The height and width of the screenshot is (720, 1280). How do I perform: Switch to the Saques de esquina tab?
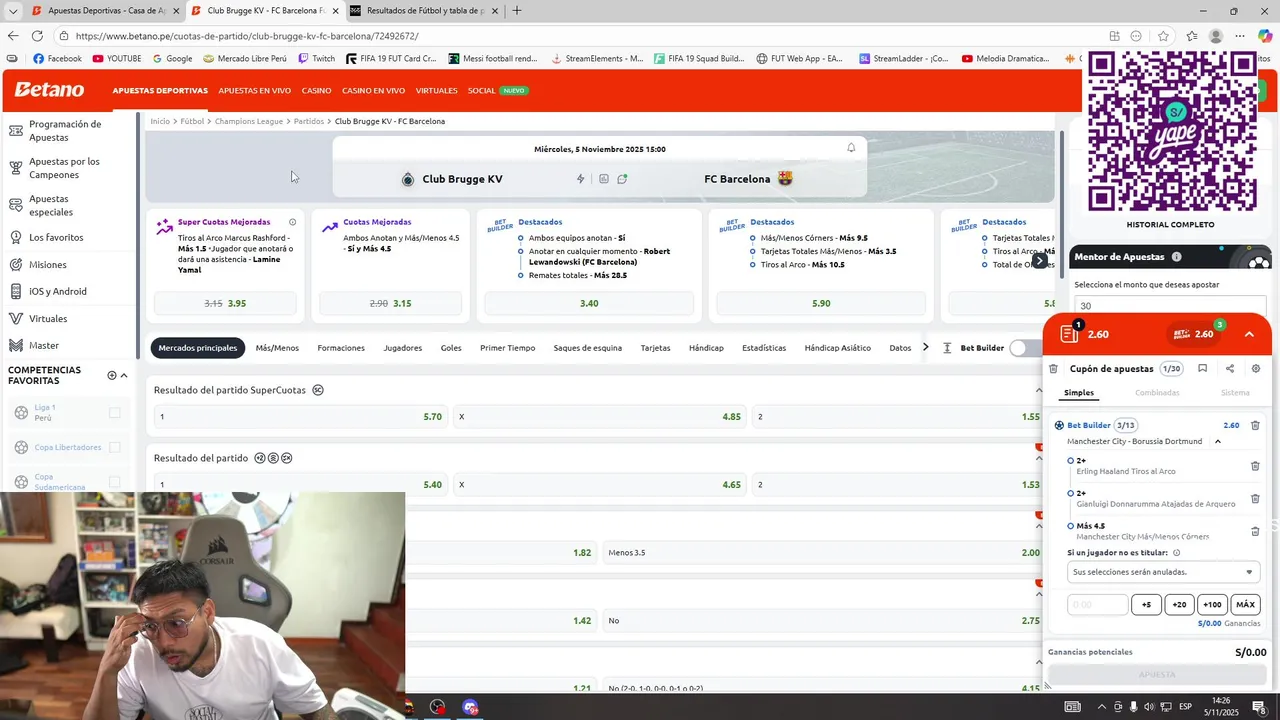(x=588, y=348)
